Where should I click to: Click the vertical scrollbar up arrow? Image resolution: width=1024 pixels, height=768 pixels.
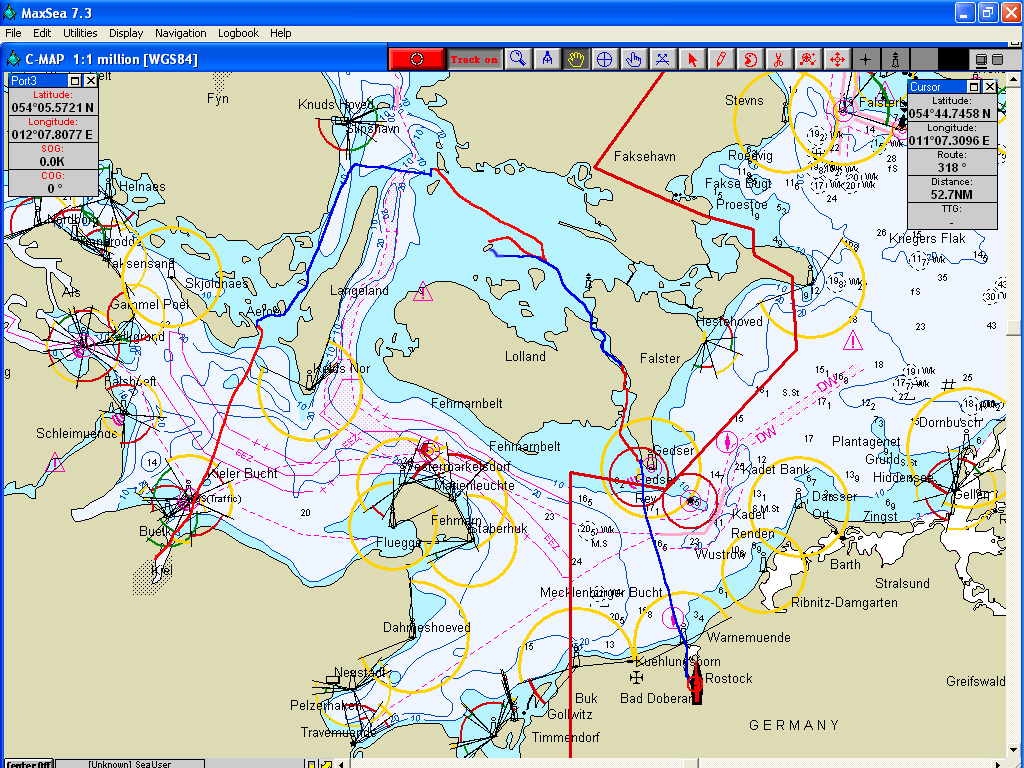1013,79
